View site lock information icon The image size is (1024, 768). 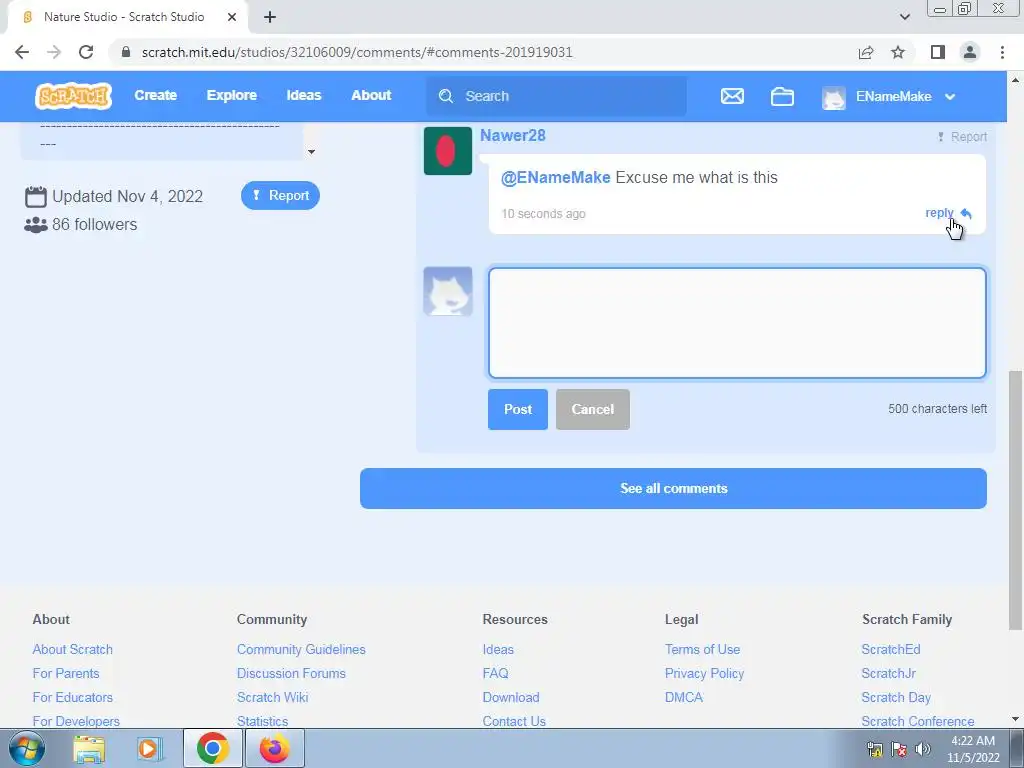[126, 52]
